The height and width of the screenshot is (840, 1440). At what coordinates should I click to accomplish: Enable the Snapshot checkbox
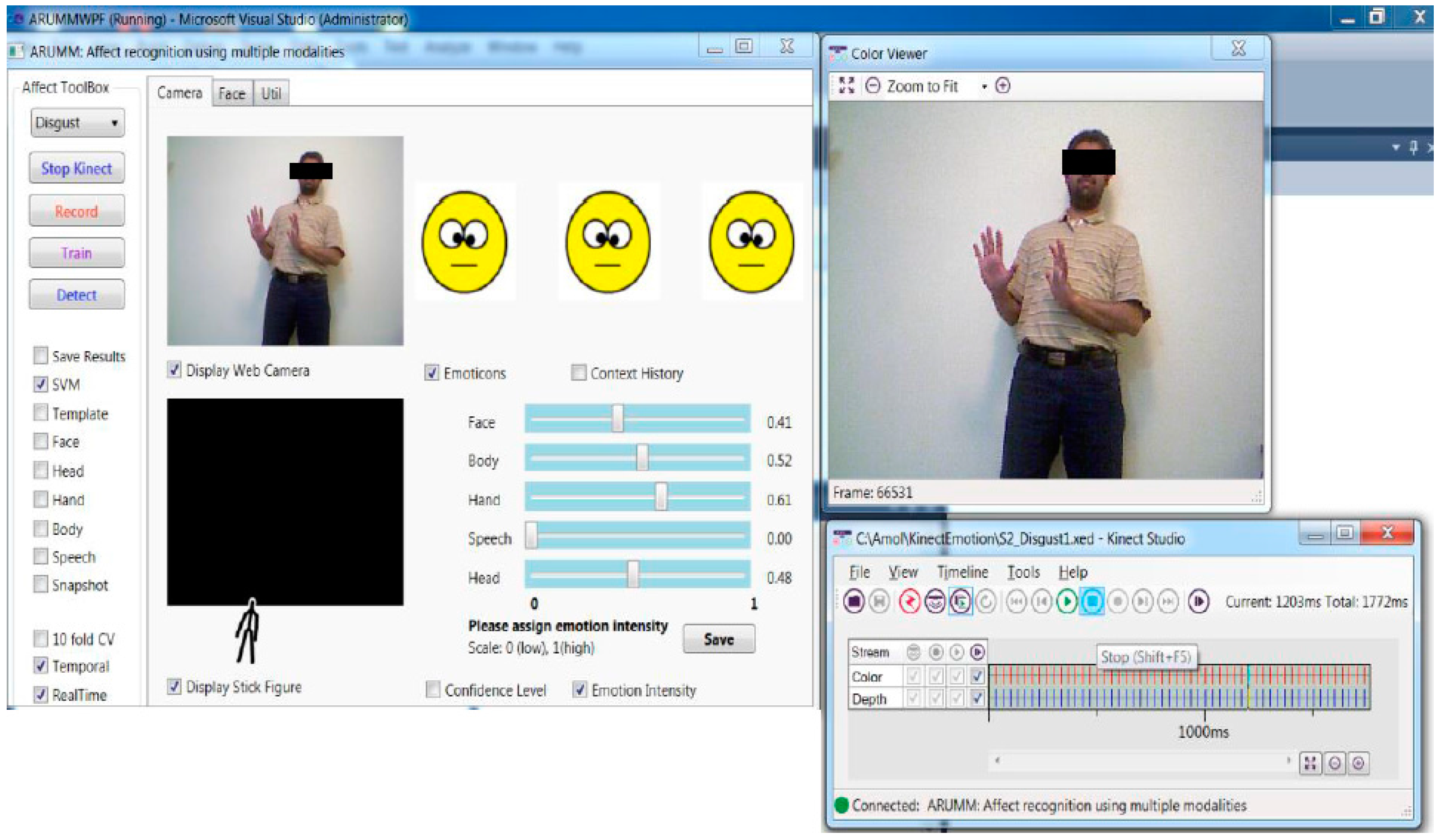coord(41,584)
